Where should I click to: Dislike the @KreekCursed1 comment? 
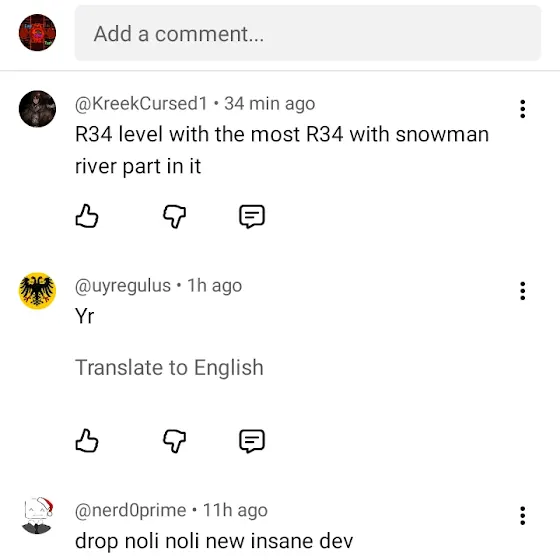[175, 216]
